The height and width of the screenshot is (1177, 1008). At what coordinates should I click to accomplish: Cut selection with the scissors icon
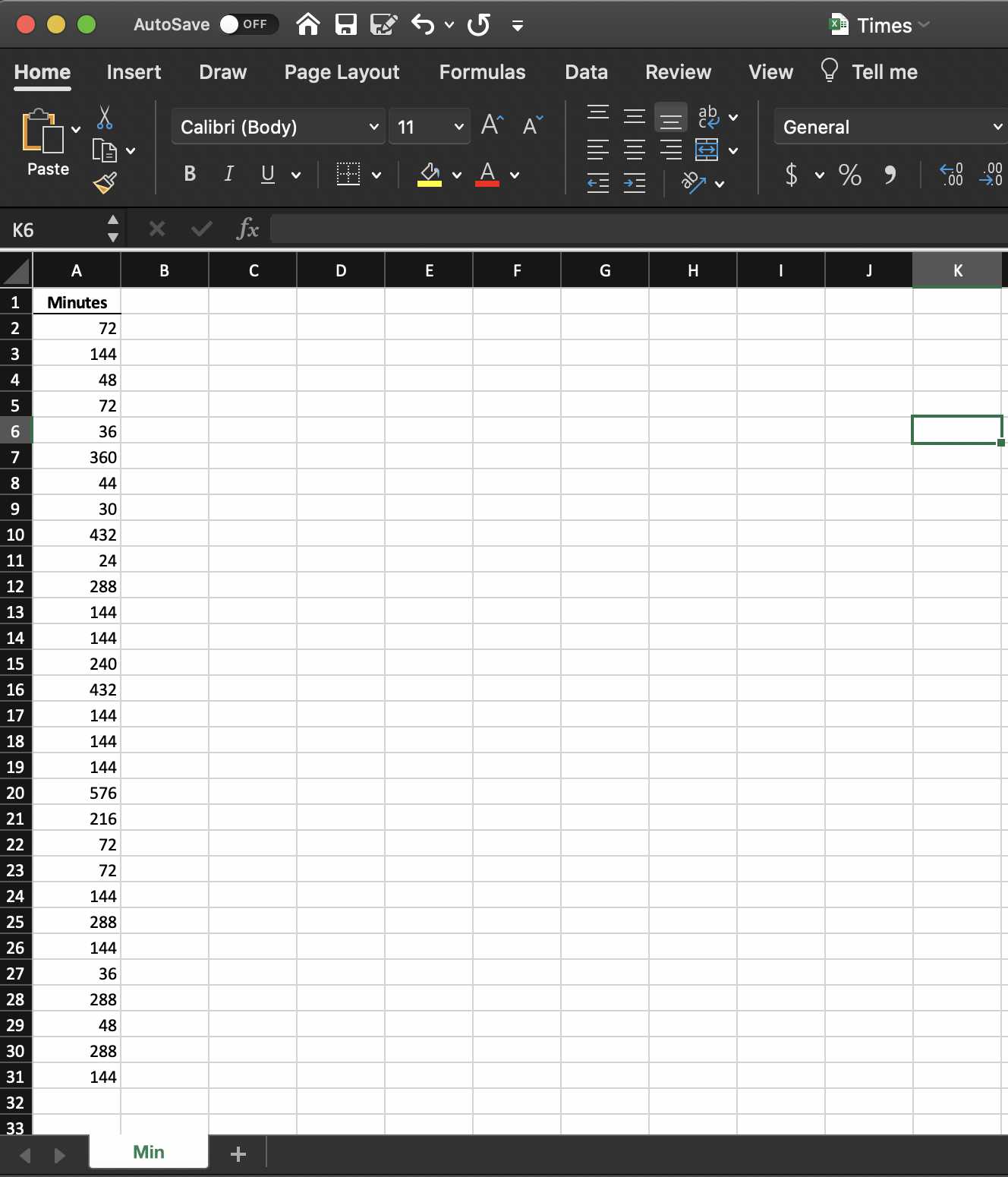(x=105, y=117)
